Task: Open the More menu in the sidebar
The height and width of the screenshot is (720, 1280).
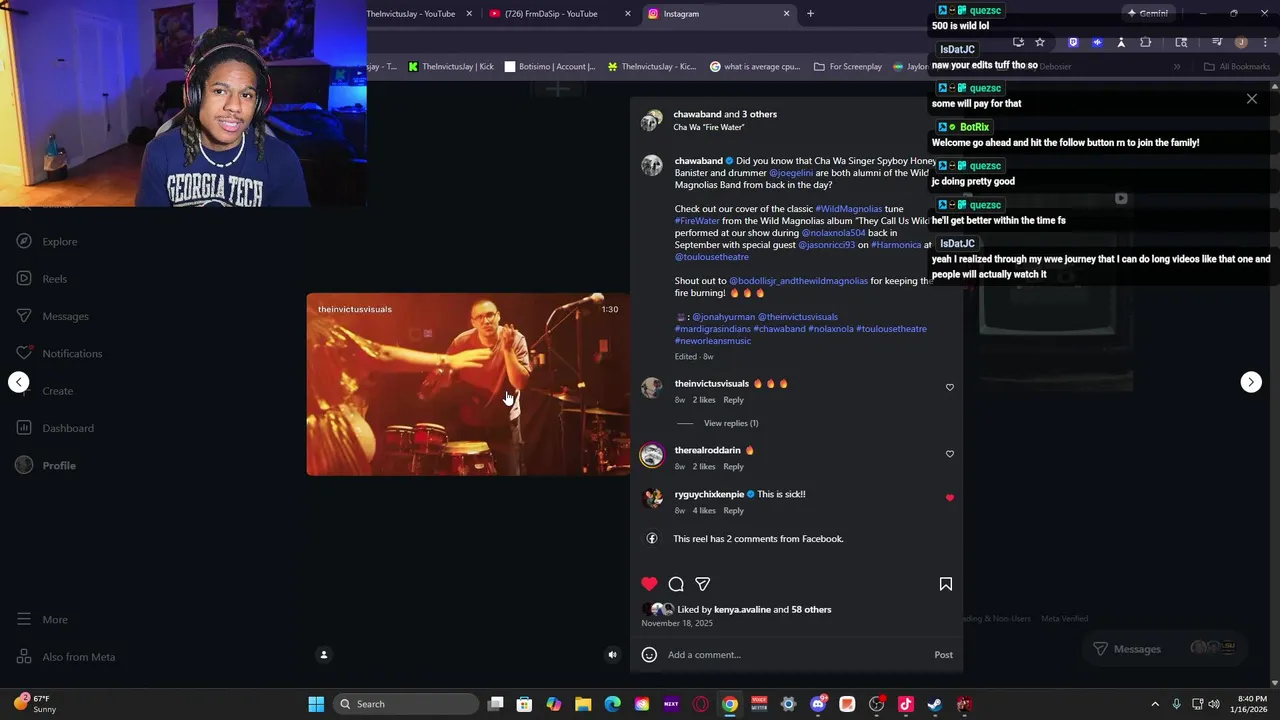Action: [42, 619]
